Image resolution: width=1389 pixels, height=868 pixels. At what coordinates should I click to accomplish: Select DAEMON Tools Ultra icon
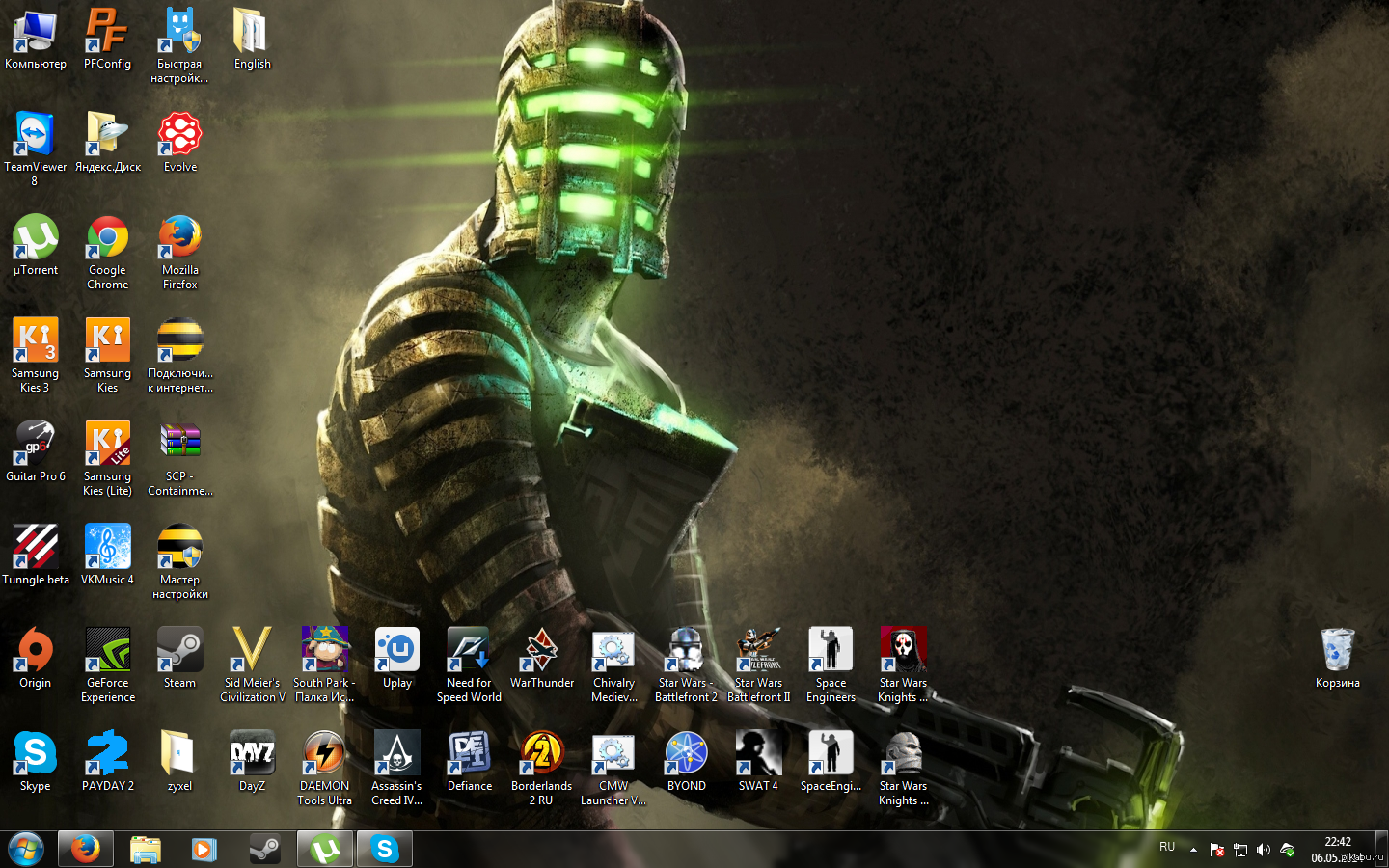[x=324, y=769]
